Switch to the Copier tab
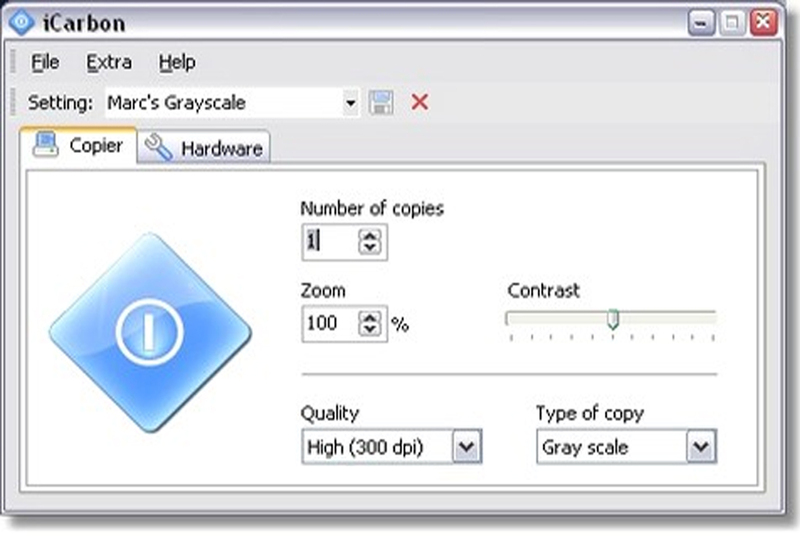Image resolution: width=800 pixels, height=536 pixels. coord(79,145)
